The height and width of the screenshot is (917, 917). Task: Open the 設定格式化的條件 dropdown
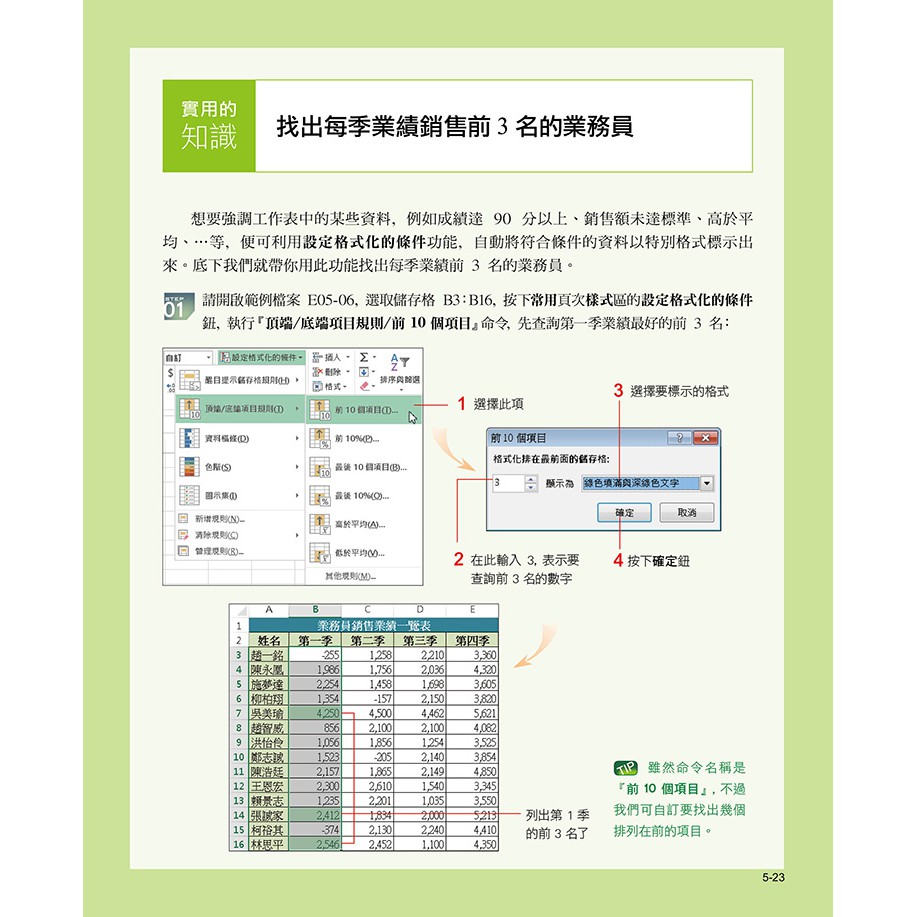coord(261,357)
